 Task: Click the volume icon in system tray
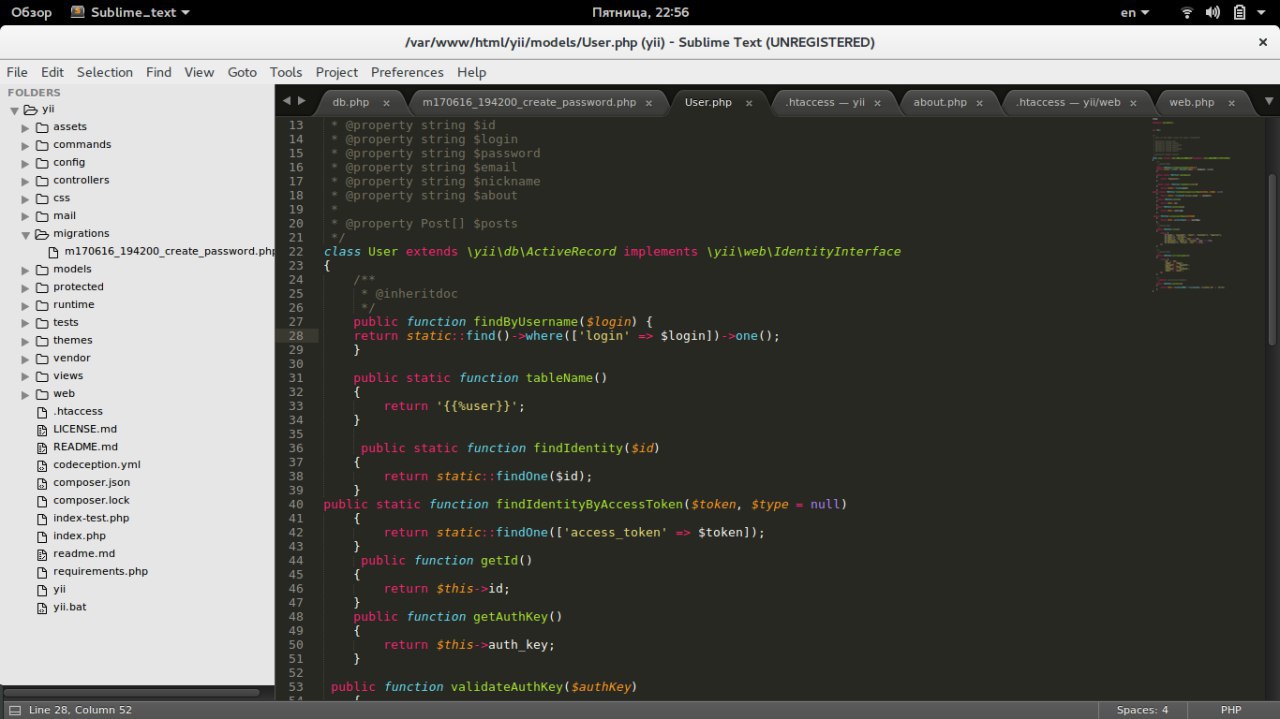click(x=1213, y=13)
